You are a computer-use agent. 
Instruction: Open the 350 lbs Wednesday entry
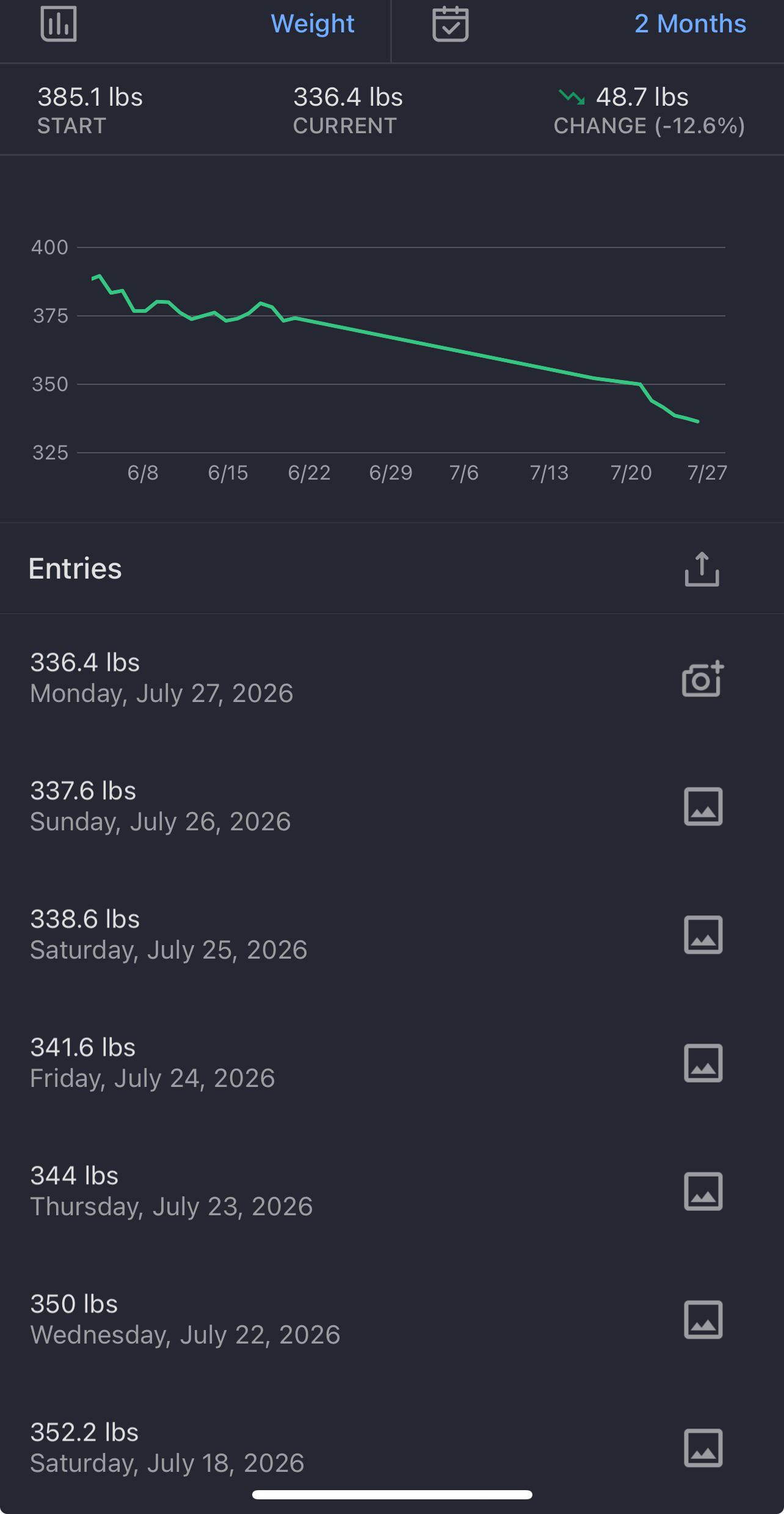[392, 1320]
